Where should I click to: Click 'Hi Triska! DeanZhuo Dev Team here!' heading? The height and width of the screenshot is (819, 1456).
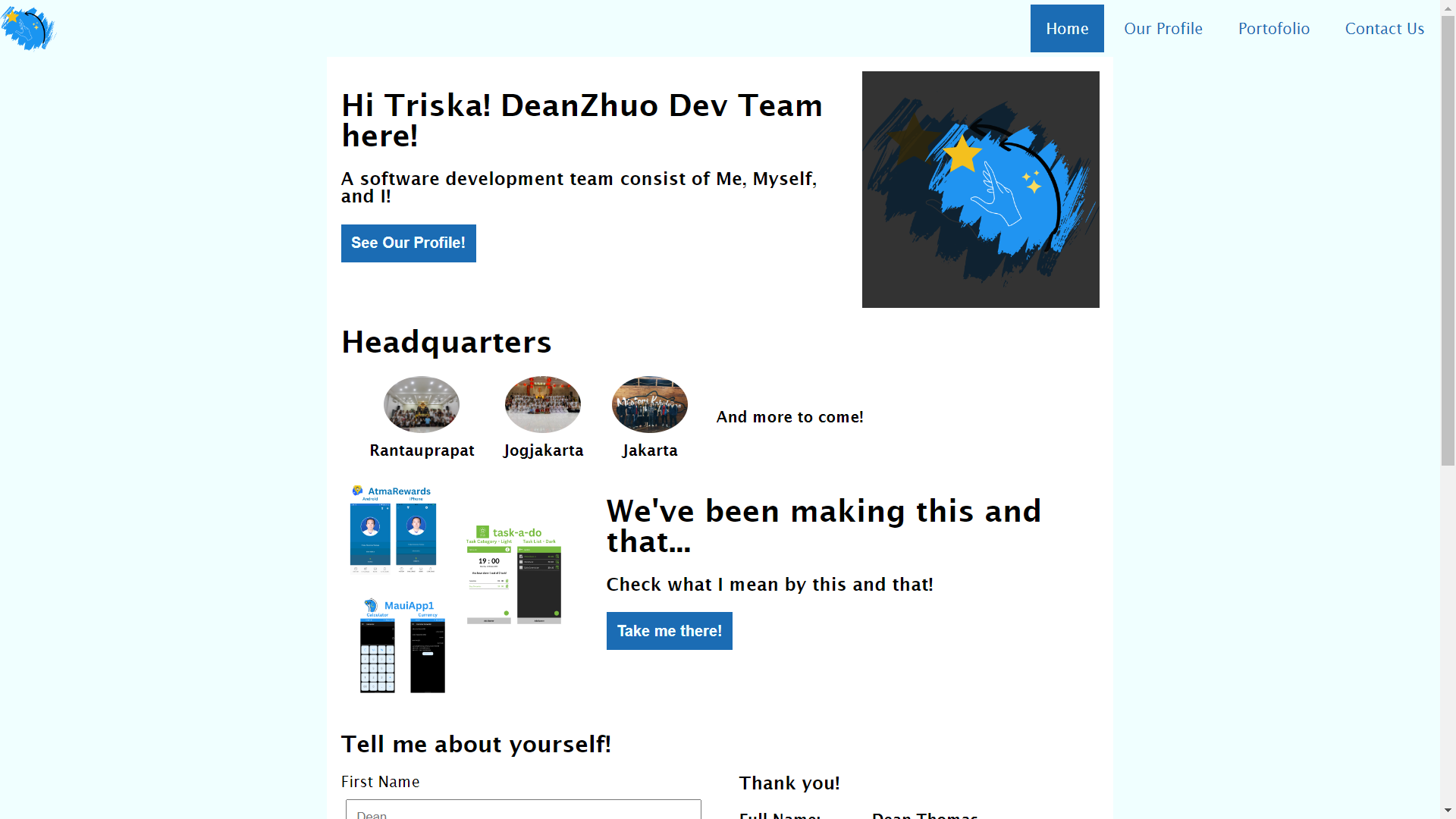(582, 121)
